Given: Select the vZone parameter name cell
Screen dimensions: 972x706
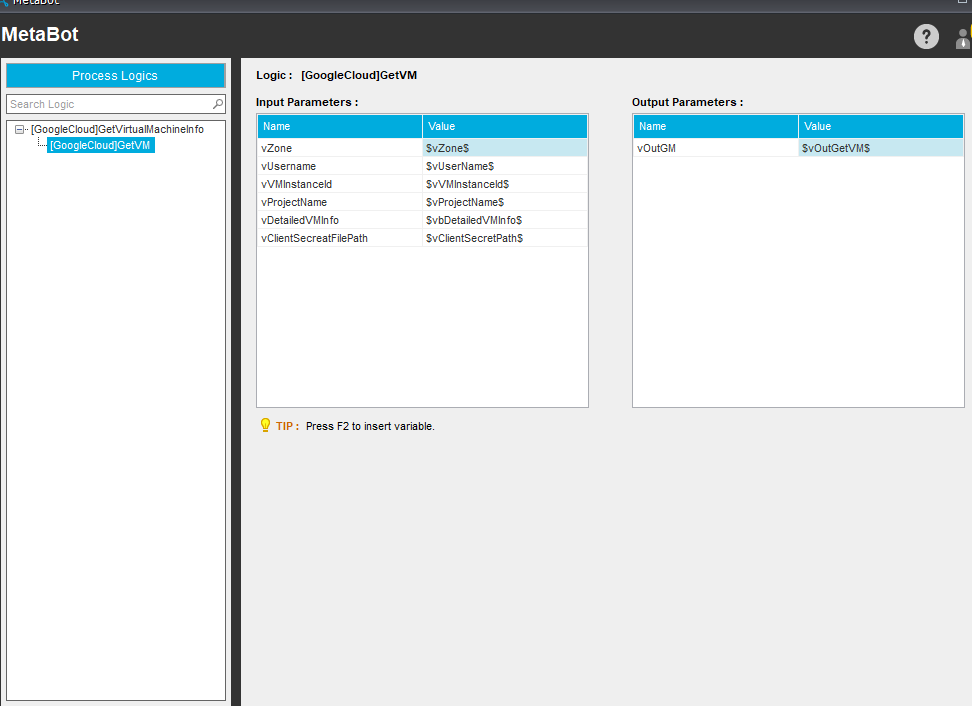Looking at the screenshot, I should [340, 148].
